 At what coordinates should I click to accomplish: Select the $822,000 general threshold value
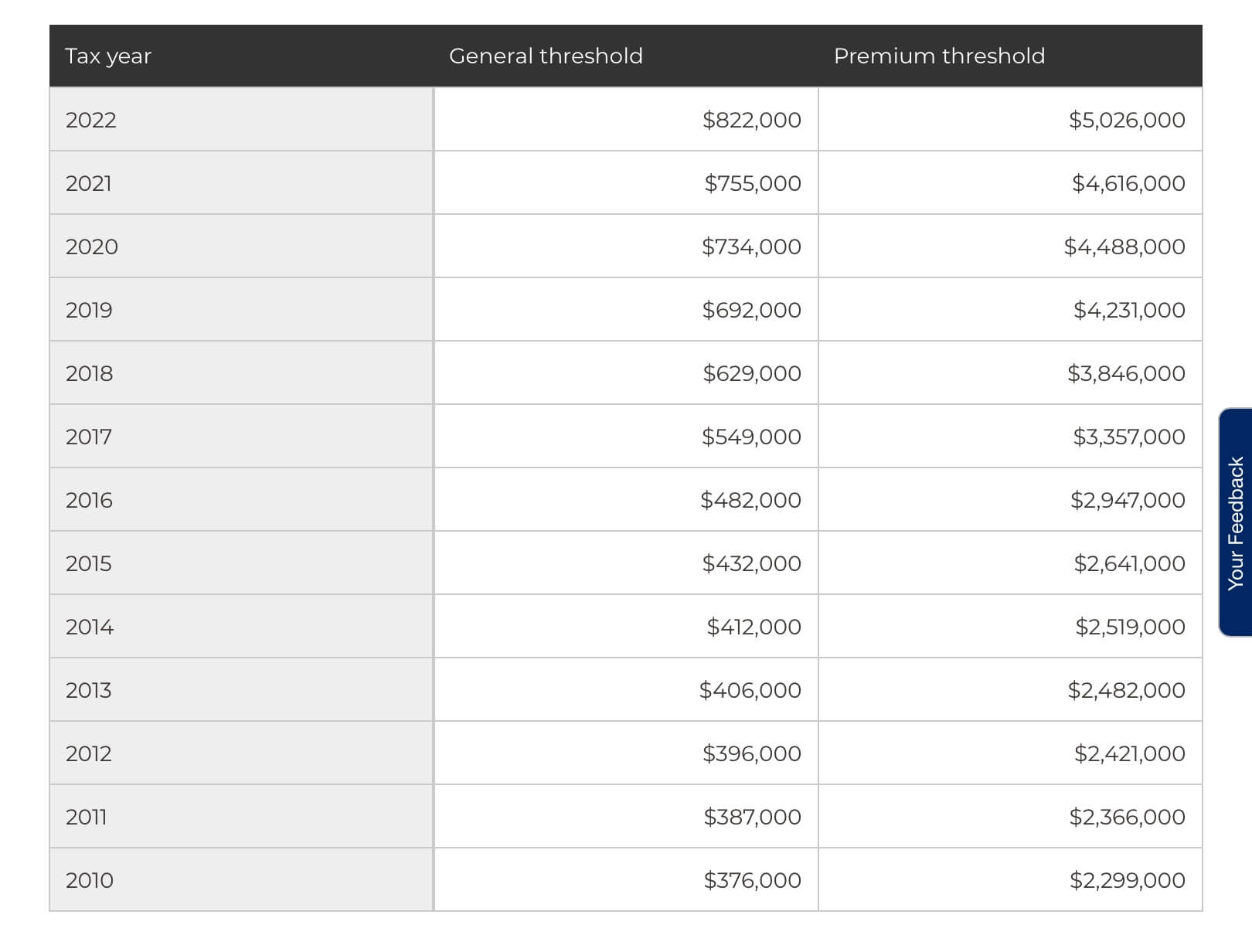(x=752, y=120)
